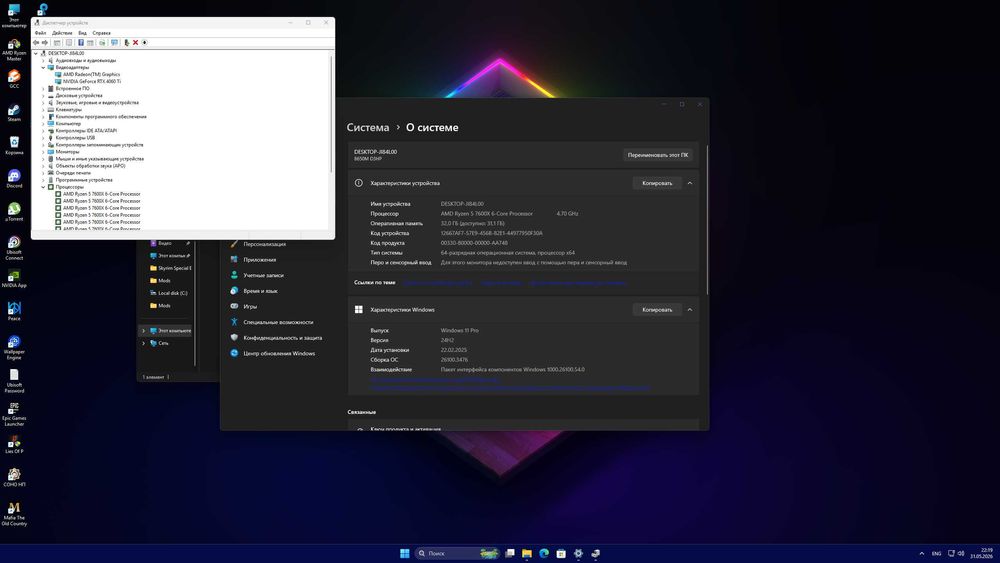
Task: Open the Peace desktop shortcut
Action: (14, 311)
